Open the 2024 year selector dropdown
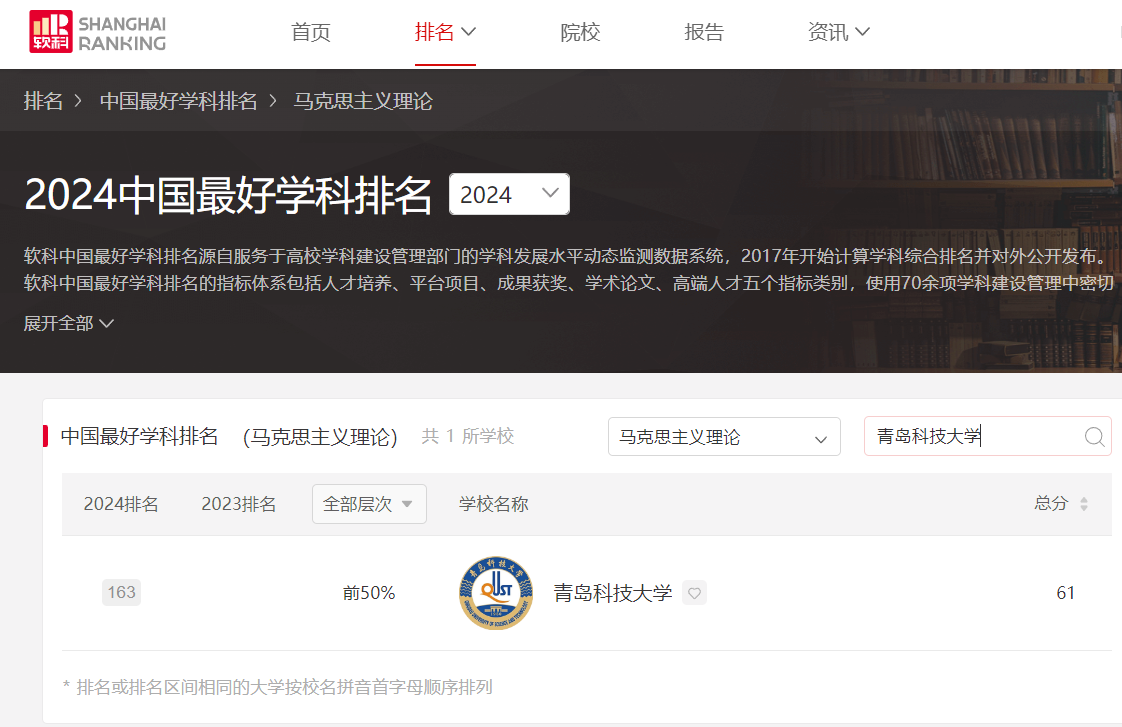1122x727 pixels. point(509,194)
